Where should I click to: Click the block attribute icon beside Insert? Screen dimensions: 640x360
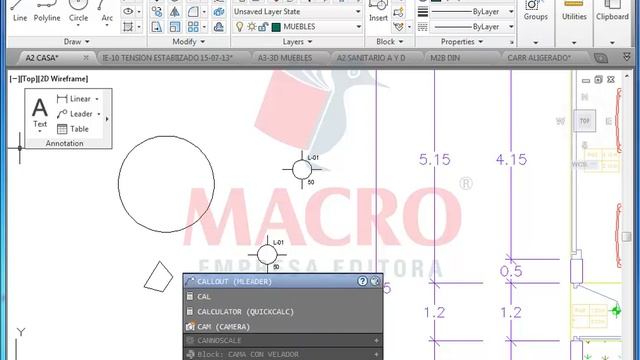[398, 12]
